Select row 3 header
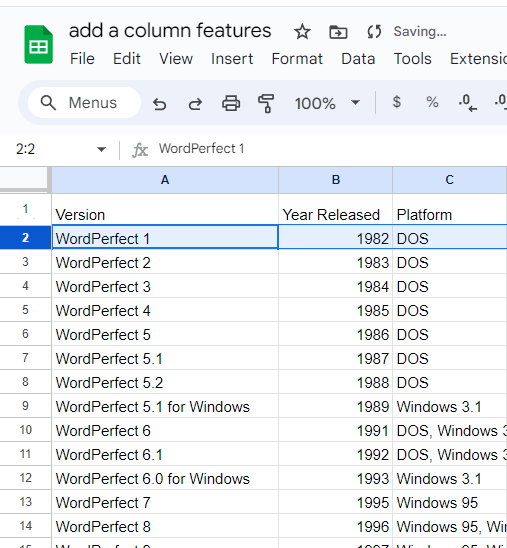The image size is (507, 548). click(25, 262)
